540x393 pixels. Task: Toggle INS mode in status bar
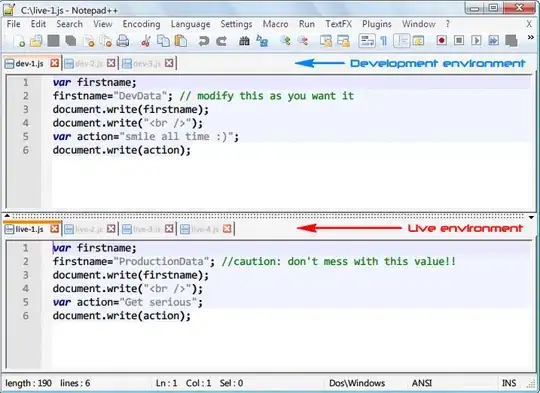(509, 383)
